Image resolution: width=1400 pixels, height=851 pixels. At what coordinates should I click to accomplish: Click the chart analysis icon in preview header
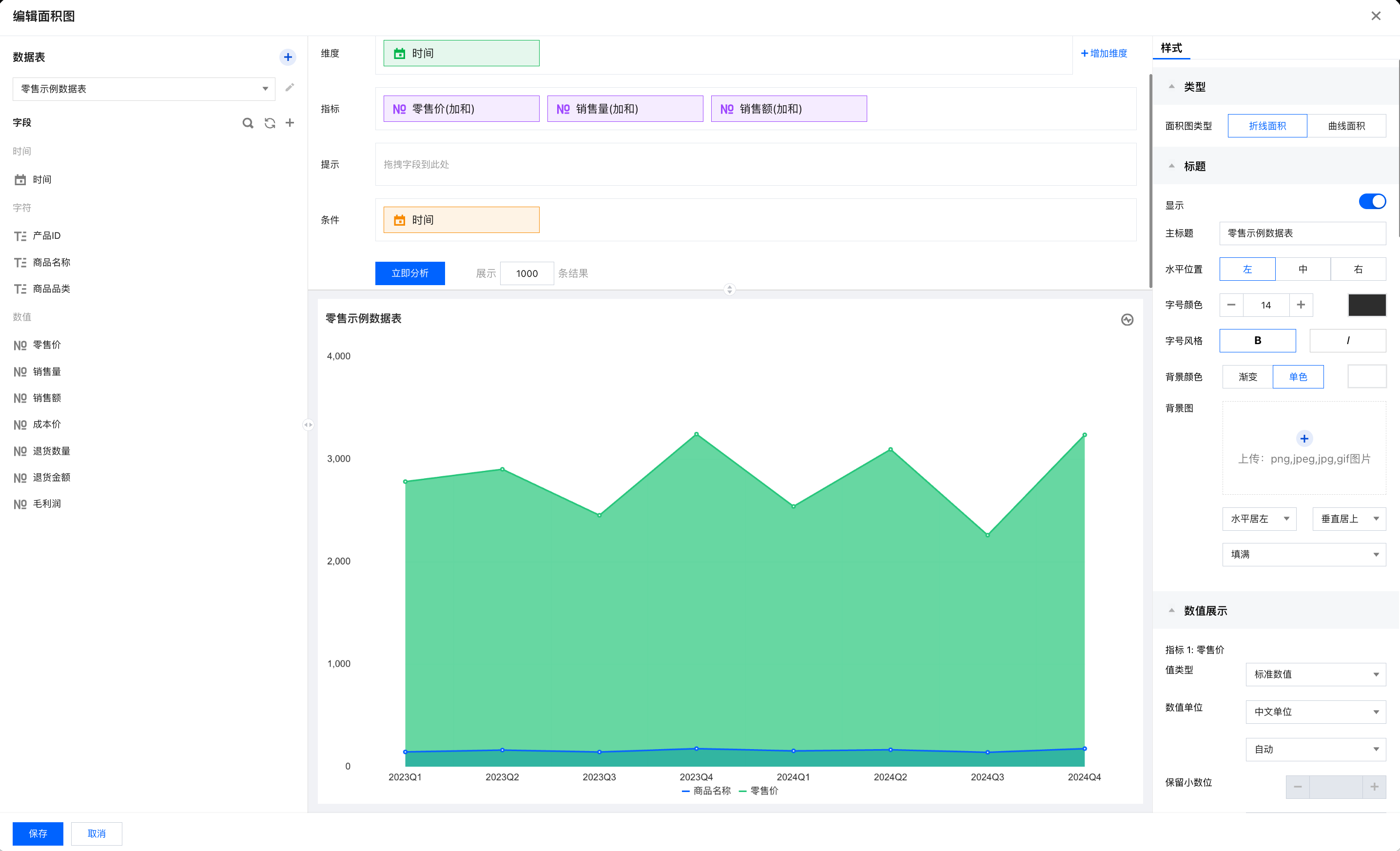coord(1128,320)
